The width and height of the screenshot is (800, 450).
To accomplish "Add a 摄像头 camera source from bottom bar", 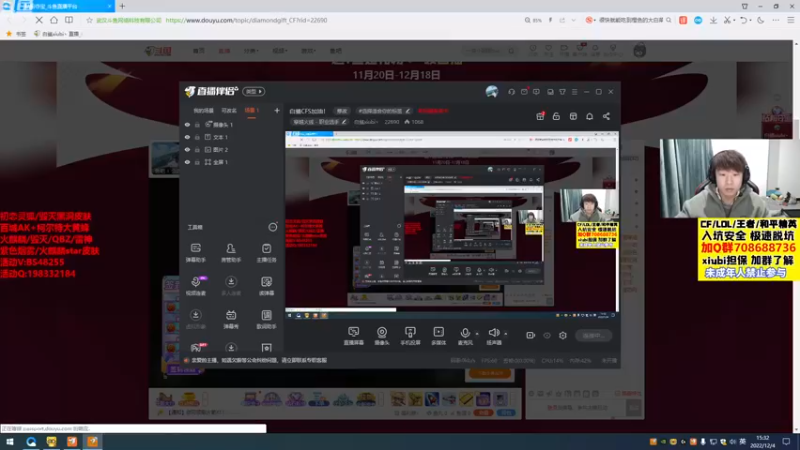I will click(x=382, y=336).
